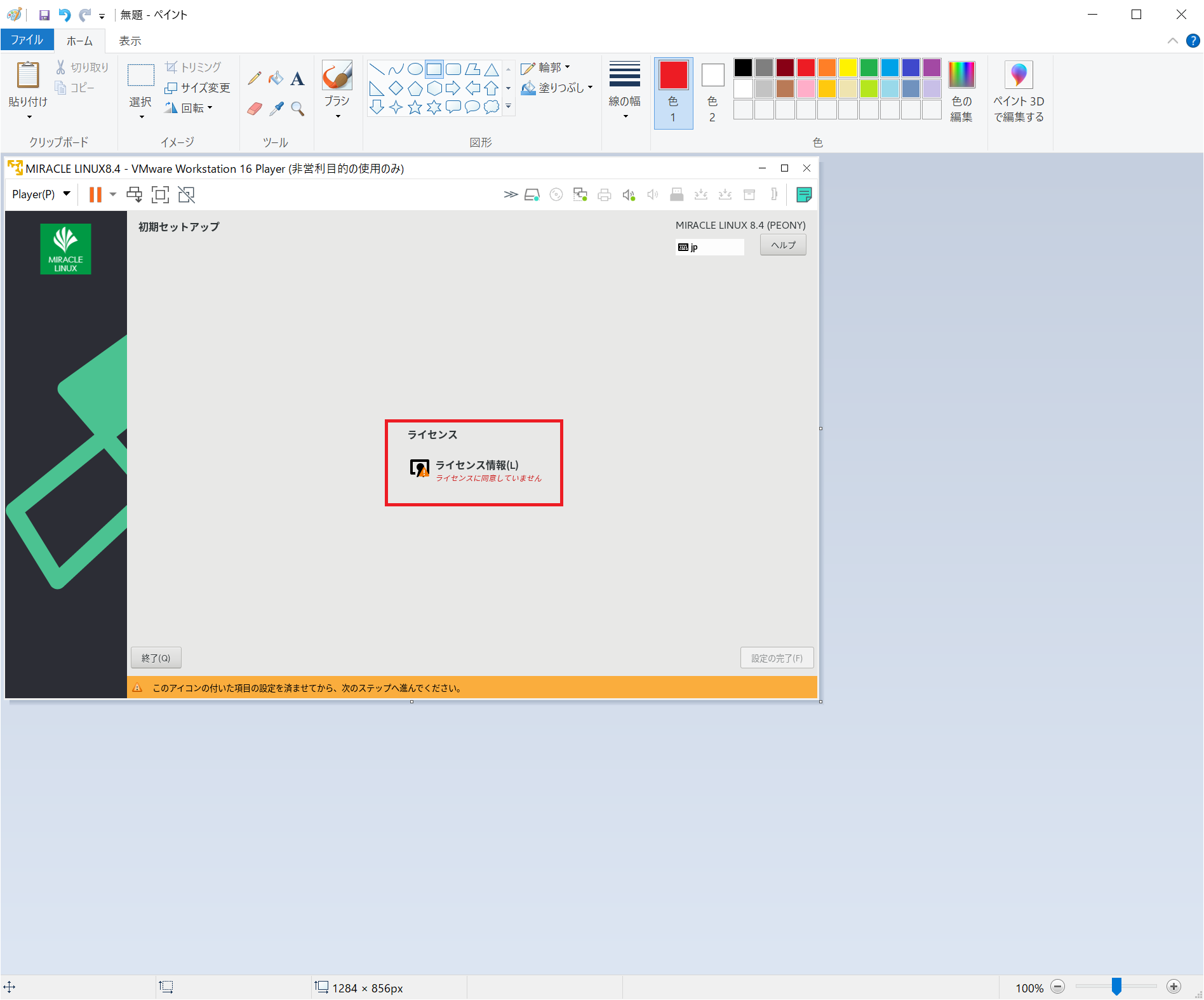Screen dimensions: 1204x1000
Task: Open the Paint help icon
Action: pos(1193,41)
